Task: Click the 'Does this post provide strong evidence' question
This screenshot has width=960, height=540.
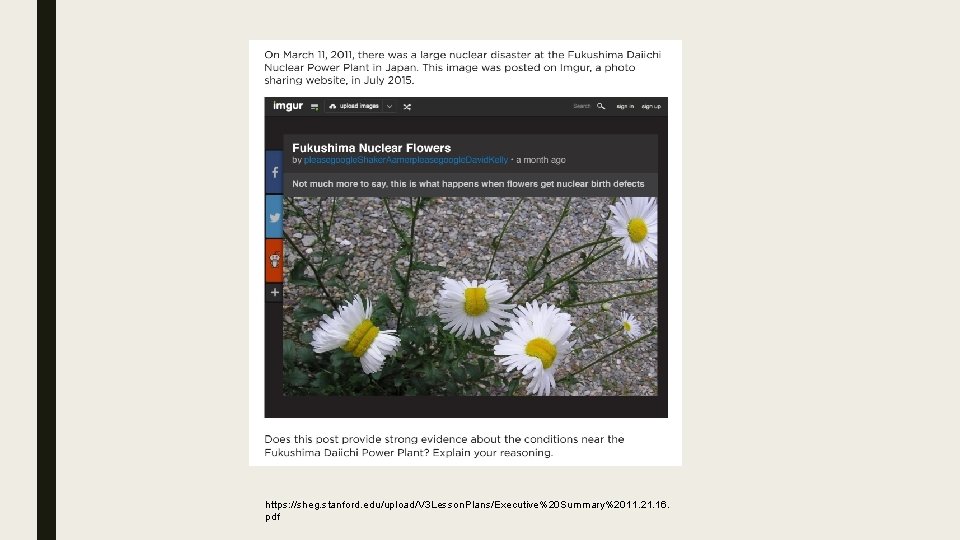Action: [x=444, y=446]
